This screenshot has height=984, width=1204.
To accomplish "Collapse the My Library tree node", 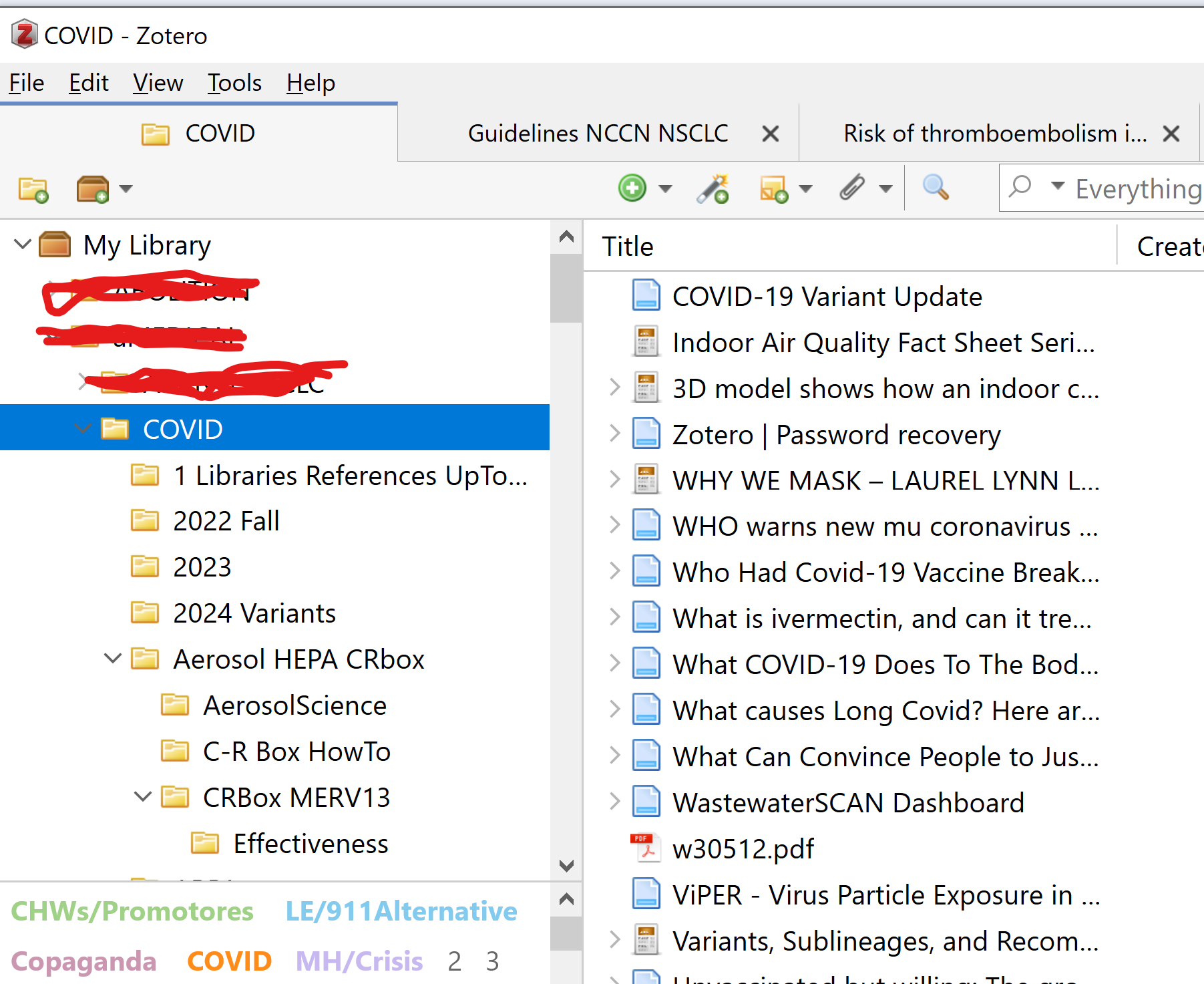I will (x=23, y=244).
